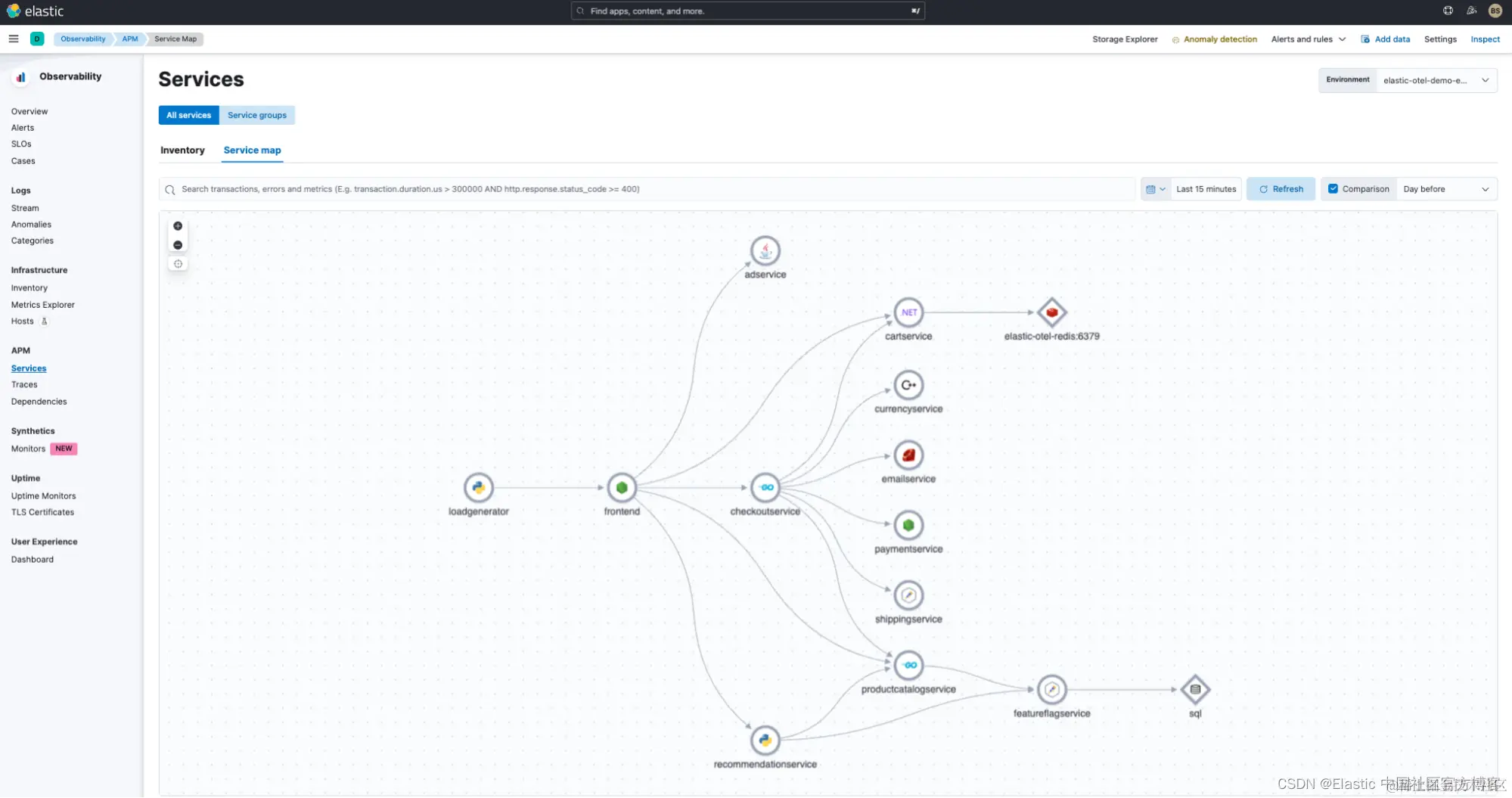Open SLOs in the sidebar
This screenshot has width=1512, height=798.
[x=21, y=144]
